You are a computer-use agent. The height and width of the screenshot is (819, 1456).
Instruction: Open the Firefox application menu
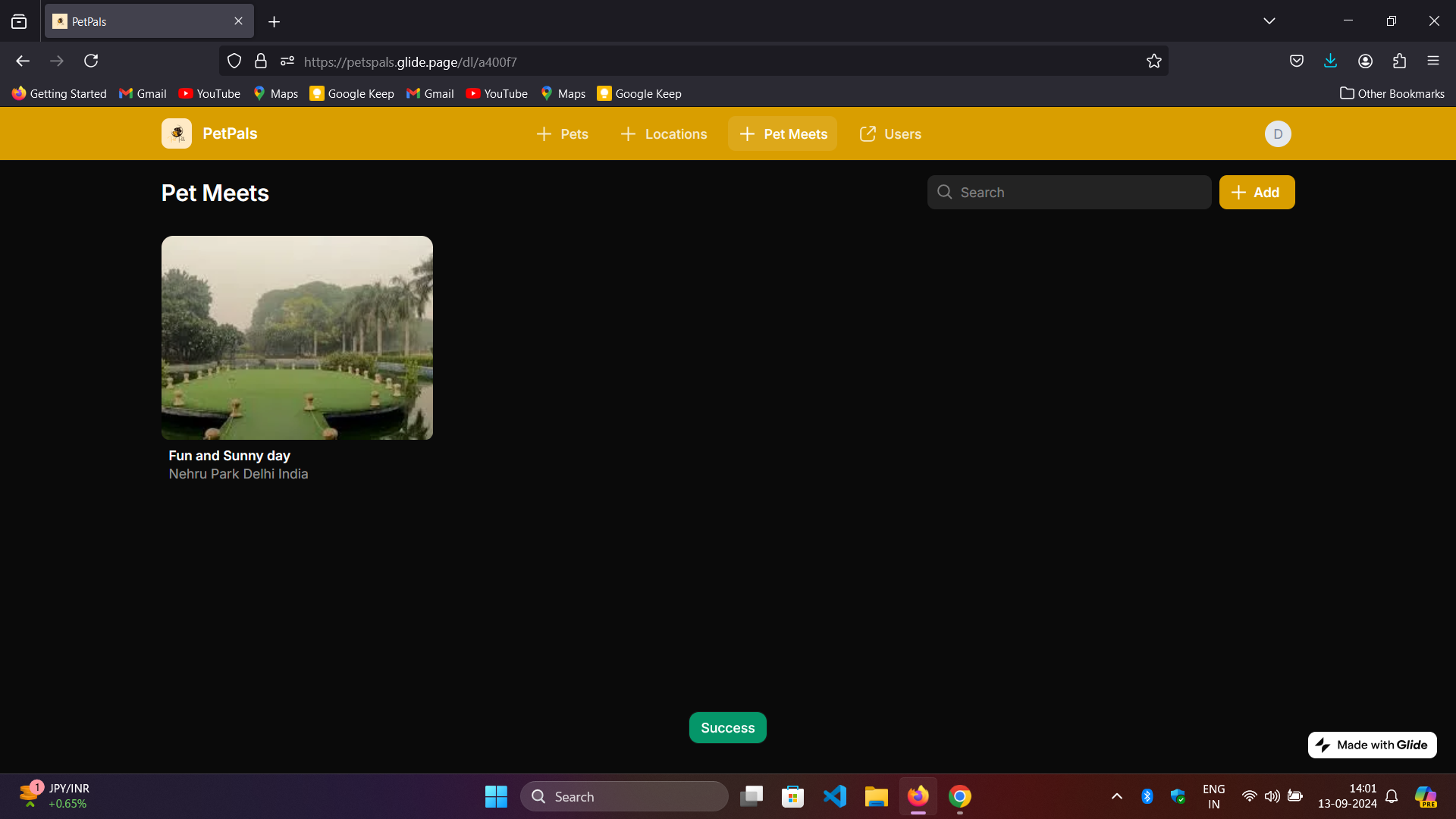(1434, 61)
